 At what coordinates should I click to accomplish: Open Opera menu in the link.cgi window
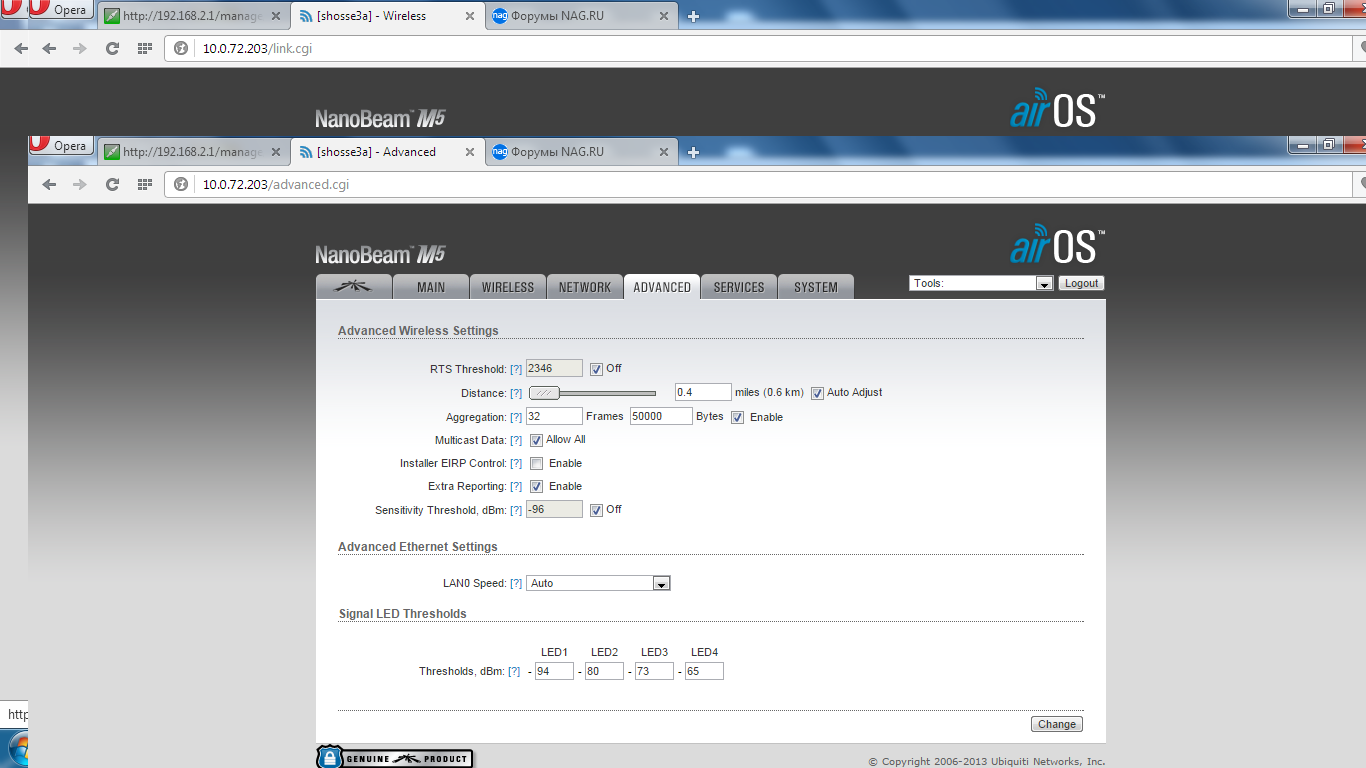pos(63,10)
